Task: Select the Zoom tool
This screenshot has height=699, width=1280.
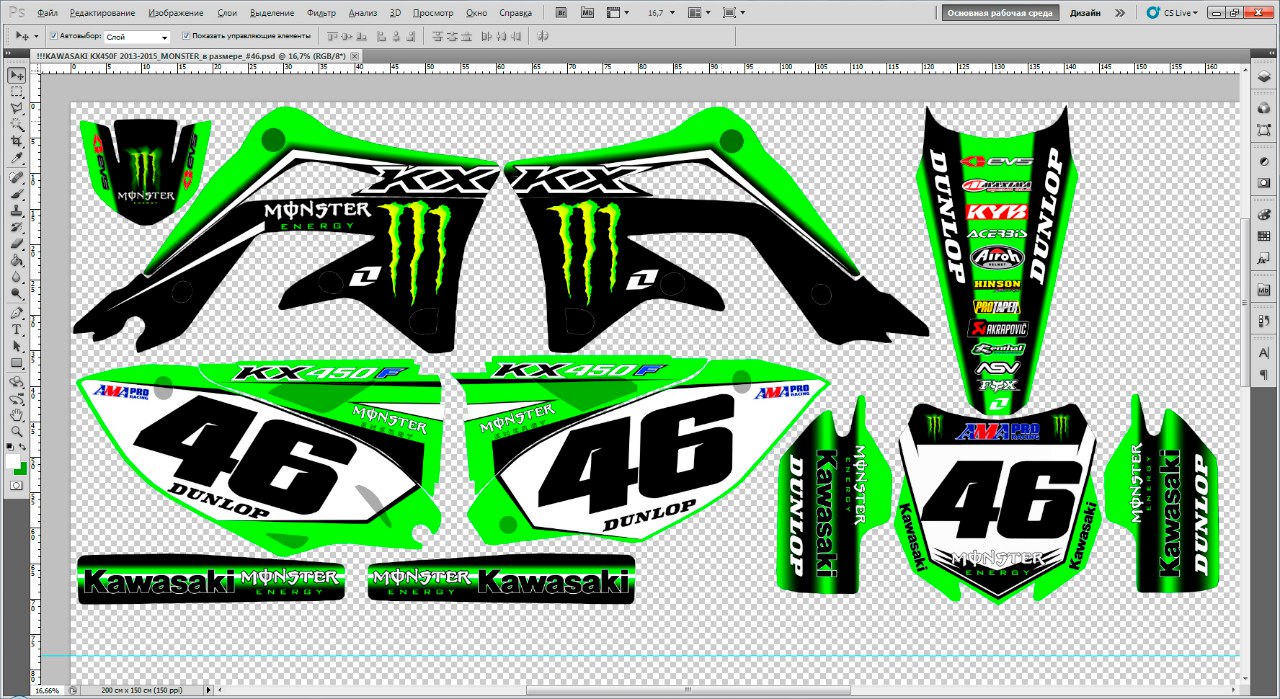Action: (x=17, y=431)
